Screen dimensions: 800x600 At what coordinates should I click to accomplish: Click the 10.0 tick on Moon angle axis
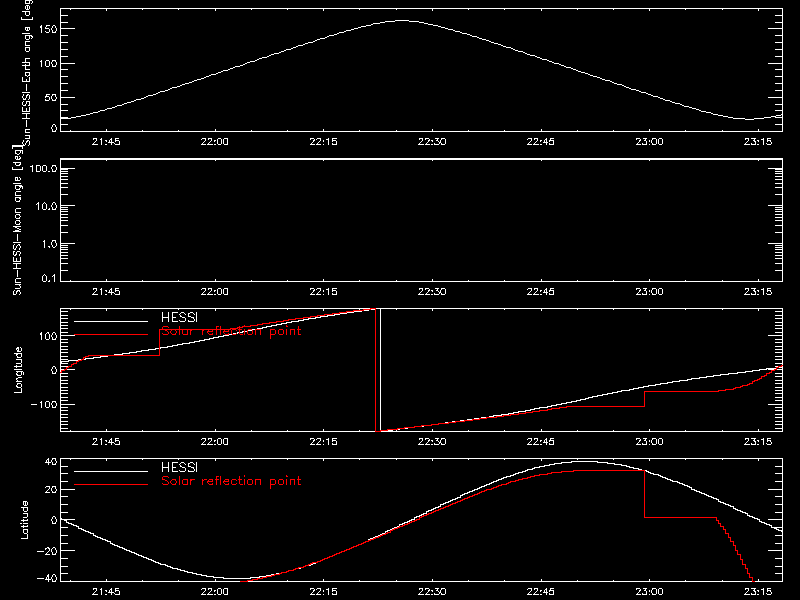point(46,206)
